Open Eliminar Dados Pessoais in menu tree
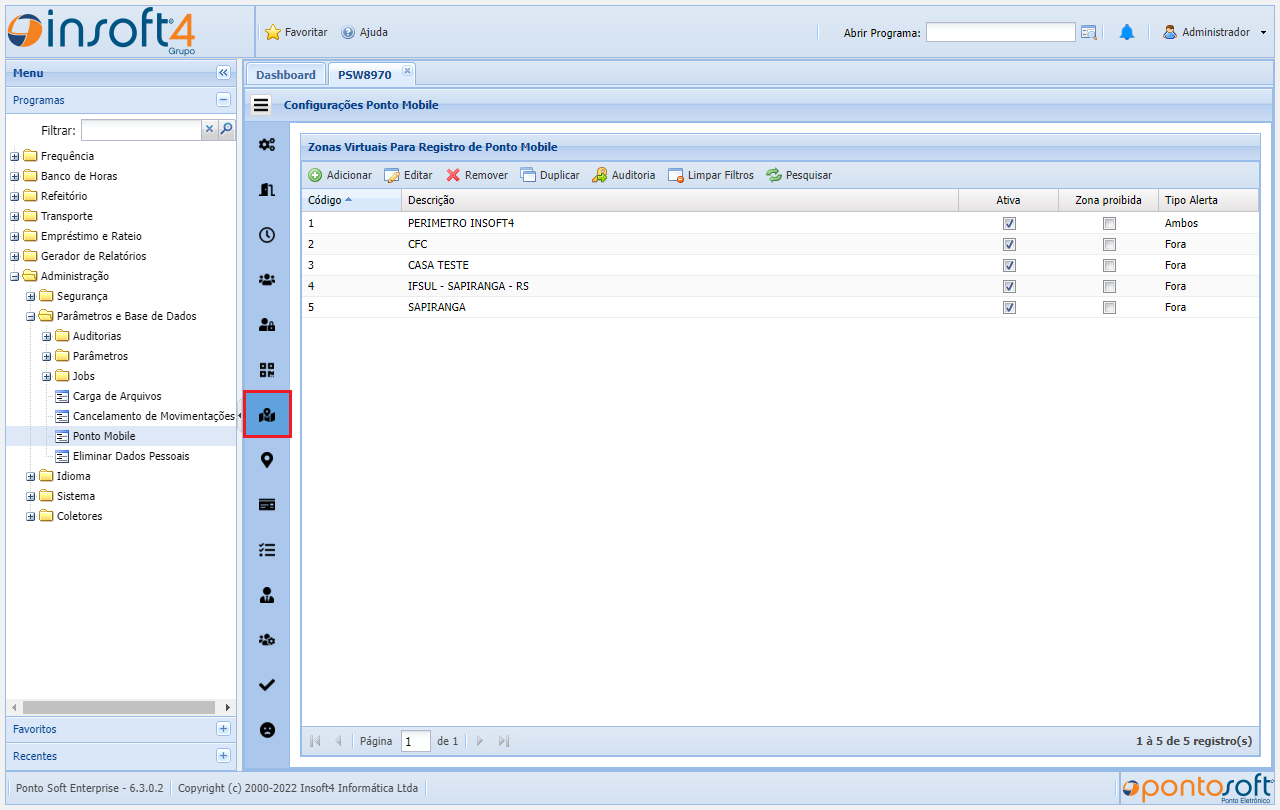This screenshot has width=1280, height=810. [131, 456]
